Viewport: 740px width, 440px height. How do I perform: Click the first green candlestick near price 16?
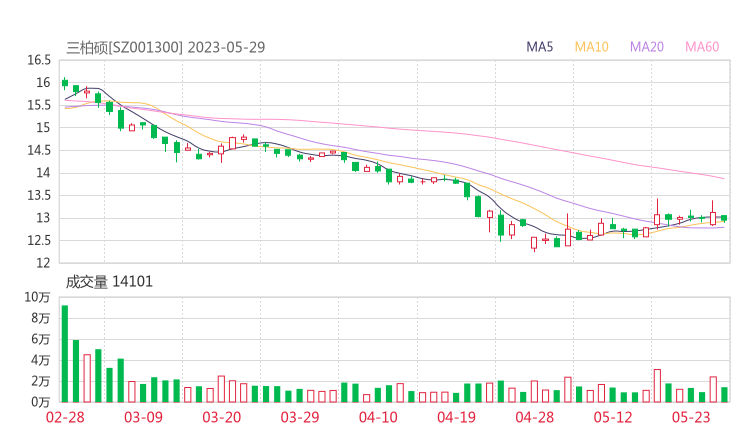tap(65, 83)
